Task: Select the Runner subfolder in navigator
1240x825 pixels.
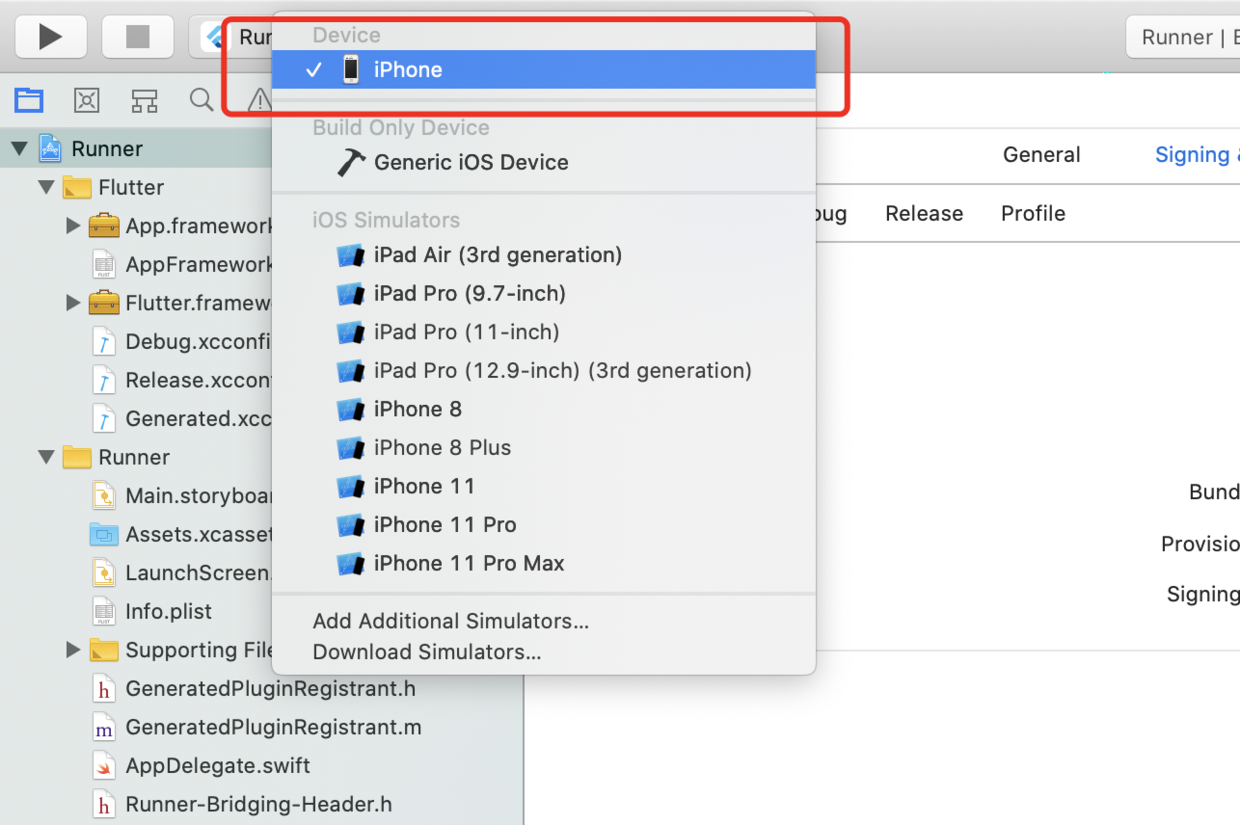Action: click(133, 457)
